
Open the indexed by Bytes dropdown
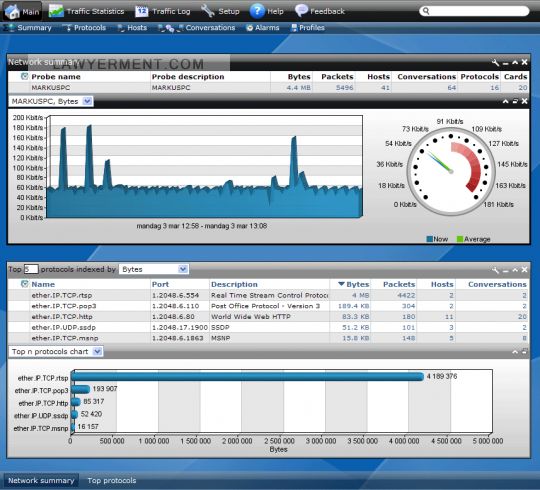(x=154, y=269)
